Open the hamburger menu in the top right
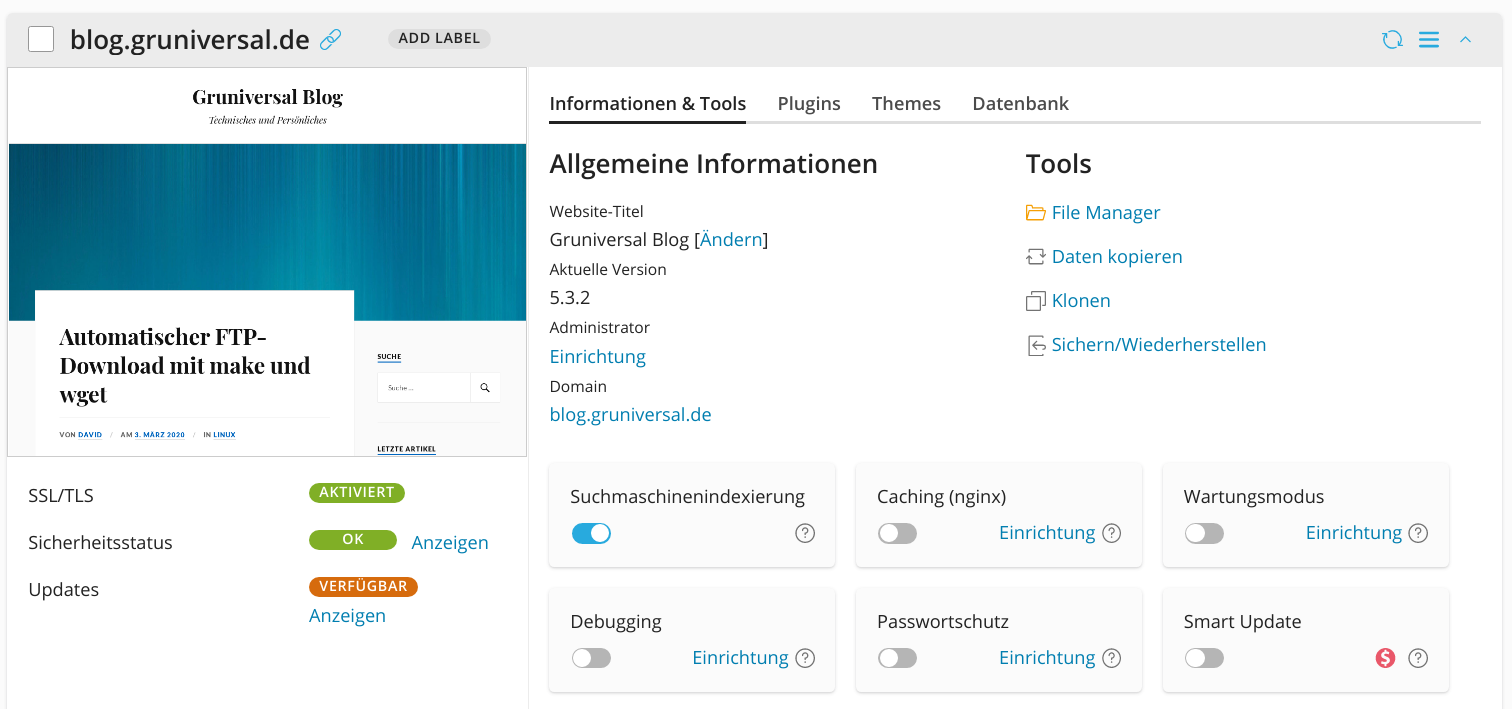The height and width of the screenshot is (709, 1512). click(1428, 39)
